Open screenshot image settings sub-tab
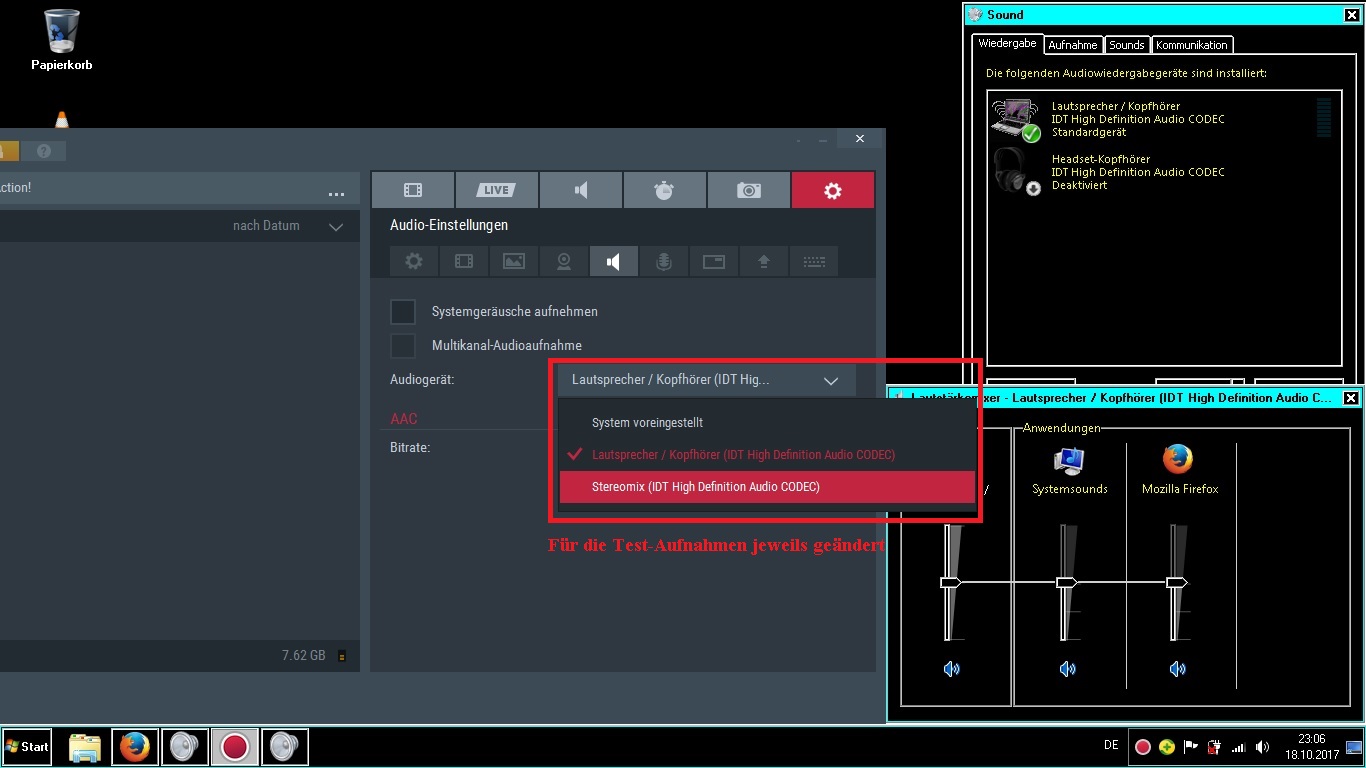1366x768 pixels. point(514,262)
